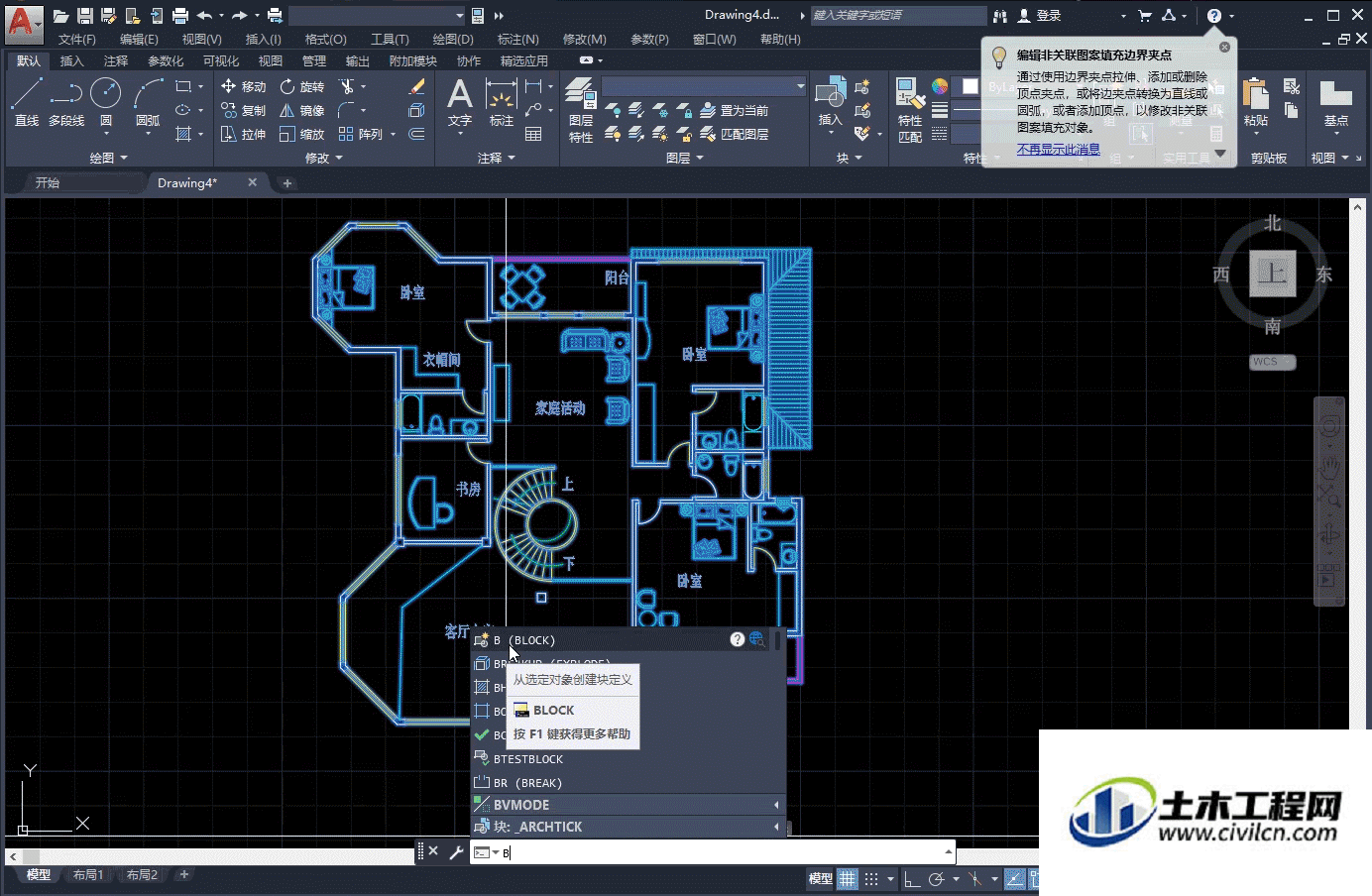Open the 格式(O) menu
This screenshot has height=896, width=1372.
point(326,39)
